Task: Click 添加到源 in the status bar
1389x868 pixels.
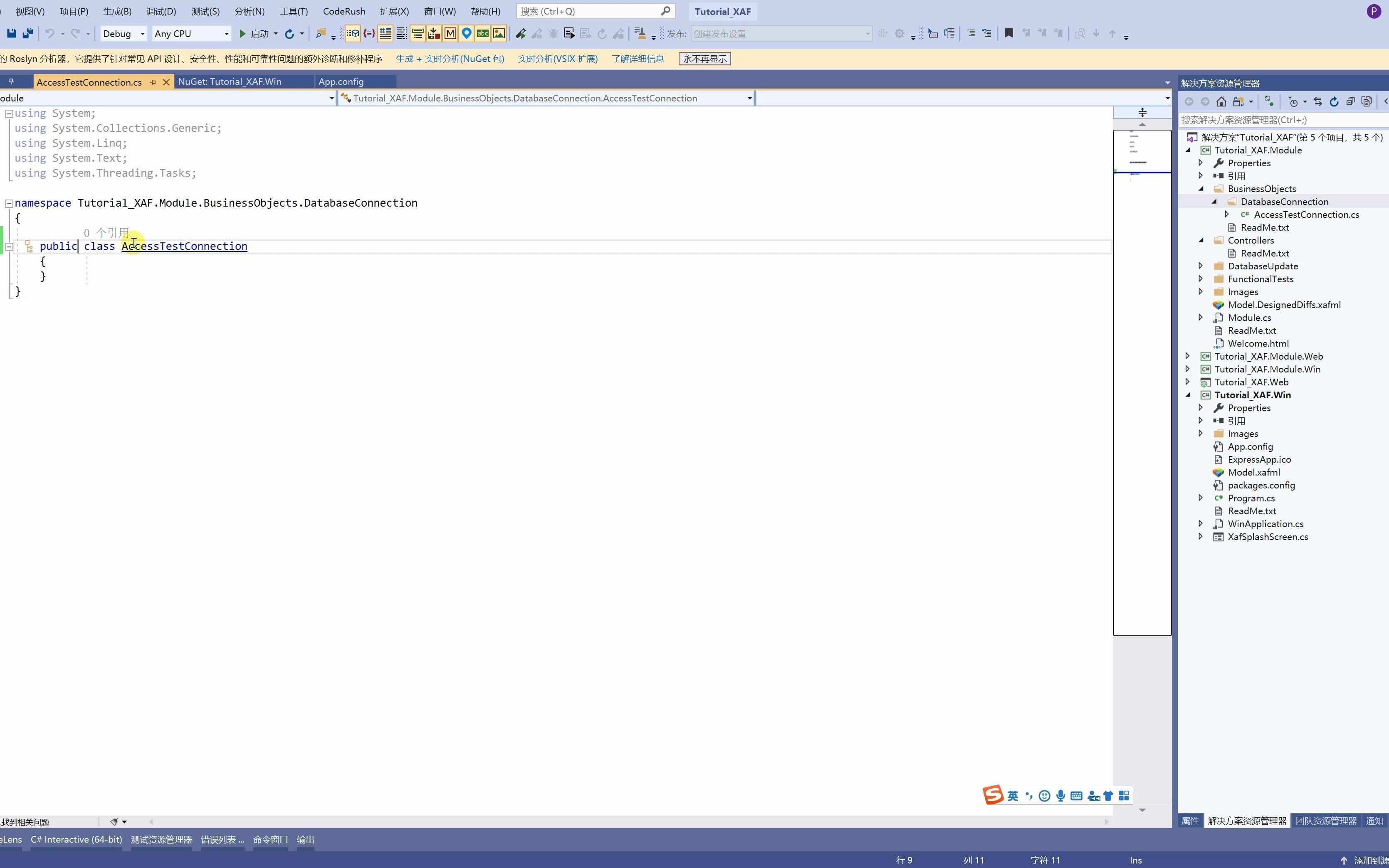Action: click(1371, 860)
